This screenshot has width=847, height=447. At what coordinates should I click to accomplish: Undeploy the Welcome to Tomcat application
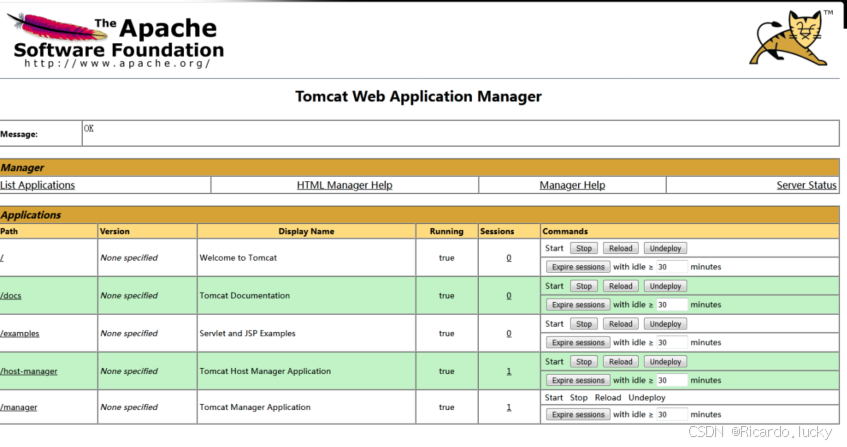click(x=666, y=248)
